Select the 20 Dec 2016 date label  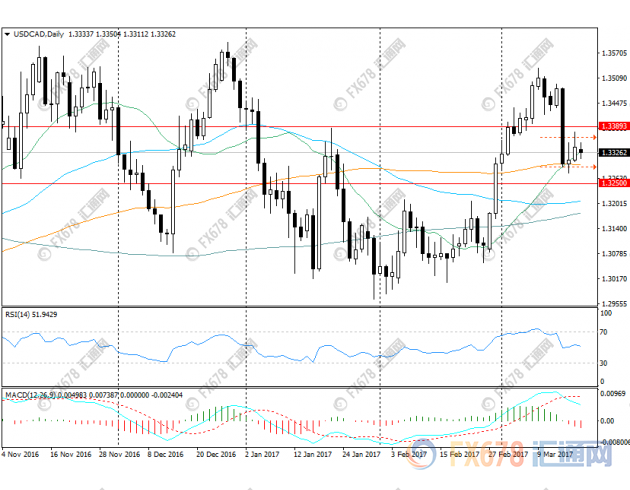click(x=216, y=455)
